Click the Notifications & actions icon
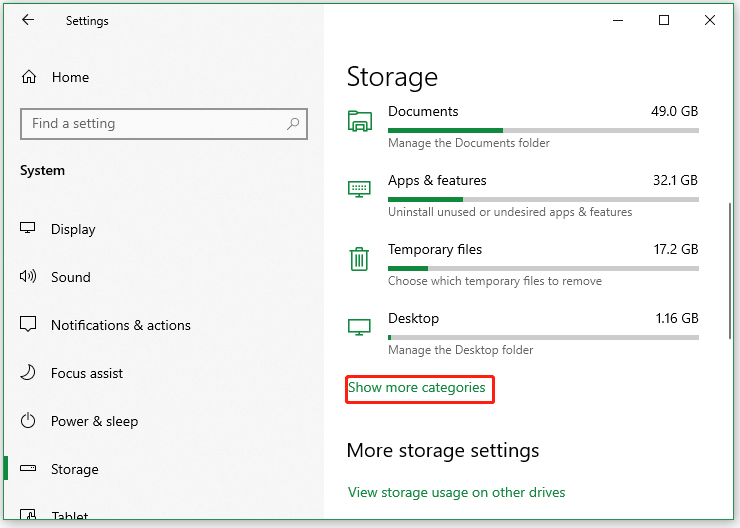 click(29, 325)
